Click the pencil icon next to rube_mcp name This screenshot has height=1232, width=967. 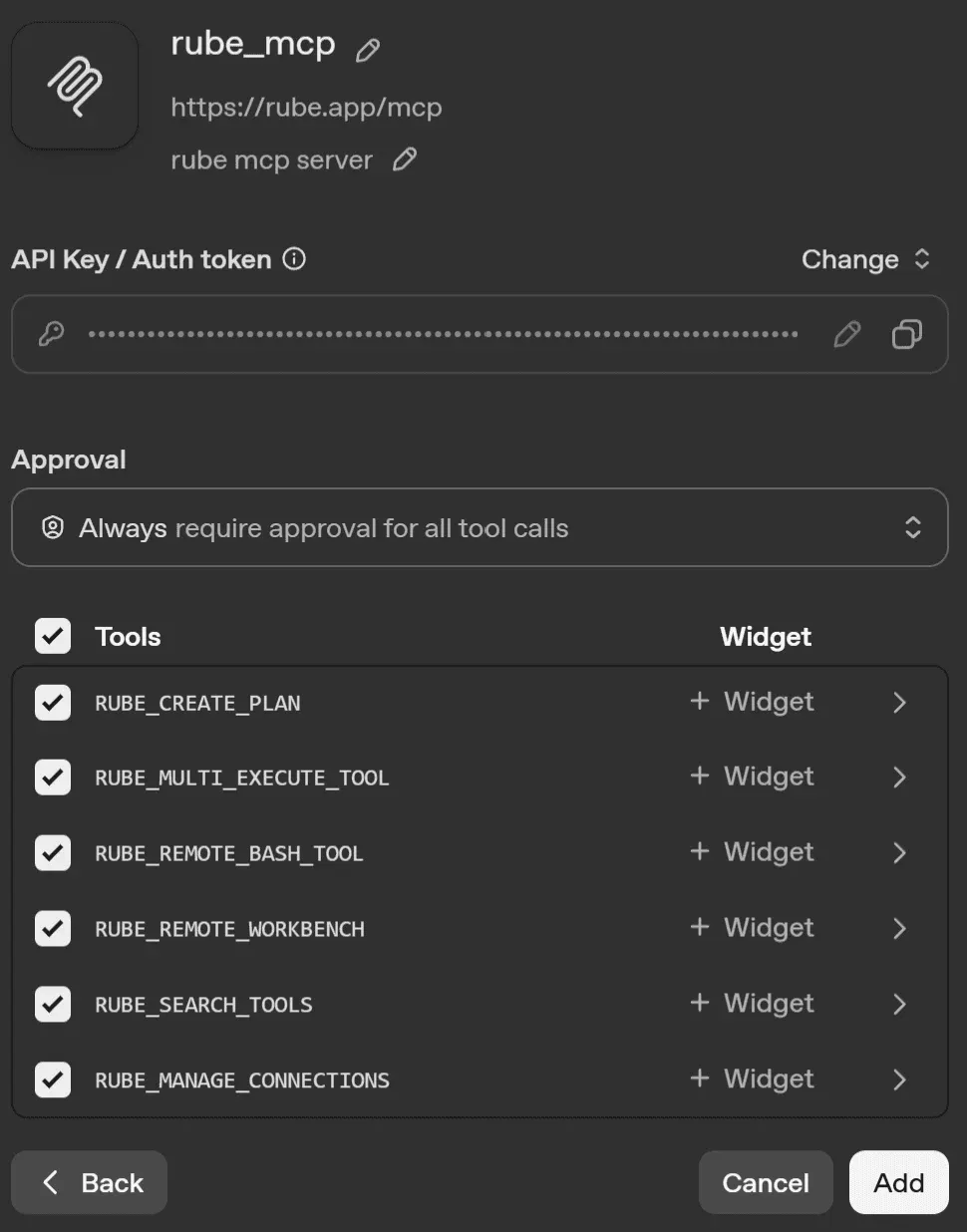tap(368, 50)
